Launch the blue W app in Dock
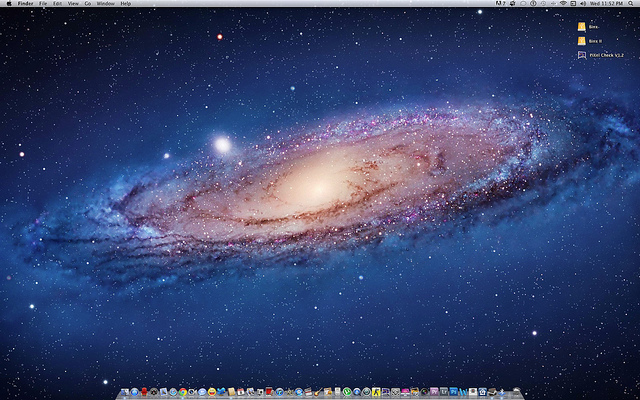640x400 pixels. (464, 392)
